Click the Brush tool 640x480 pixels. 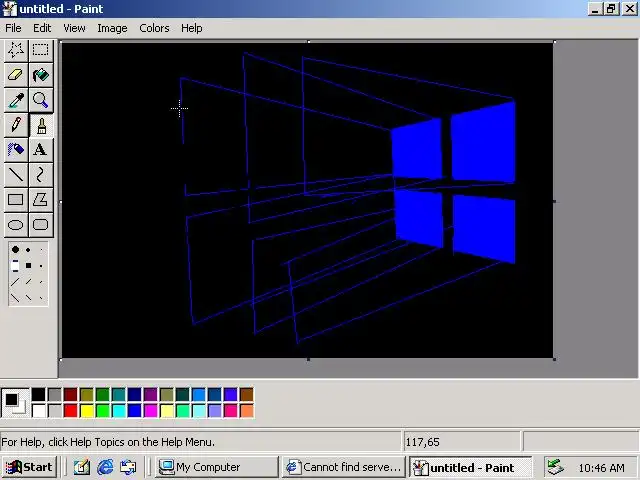(40, 125)
